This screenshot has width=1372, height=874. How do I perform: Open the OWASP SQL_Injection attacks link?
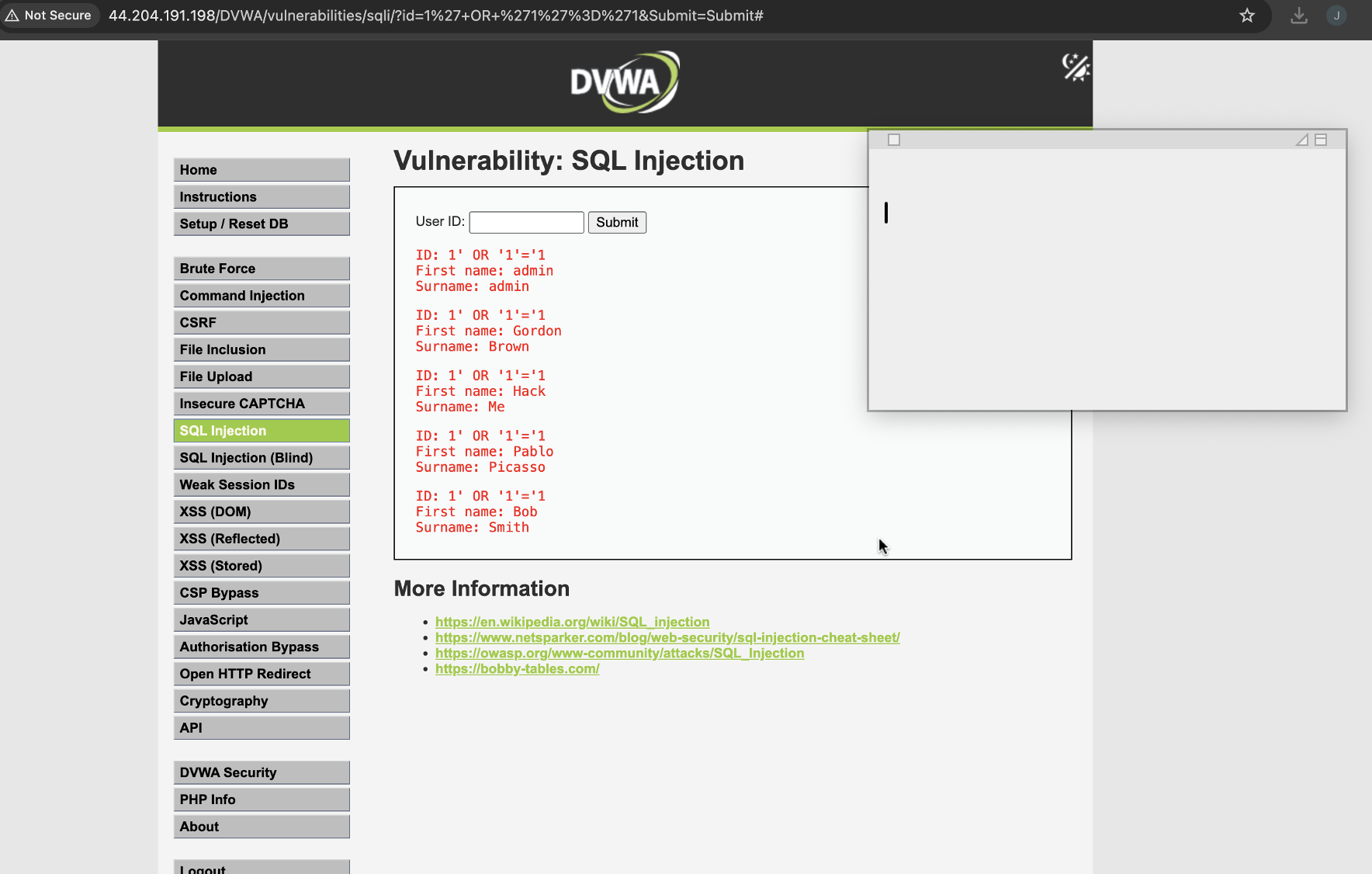coord(620,653)
